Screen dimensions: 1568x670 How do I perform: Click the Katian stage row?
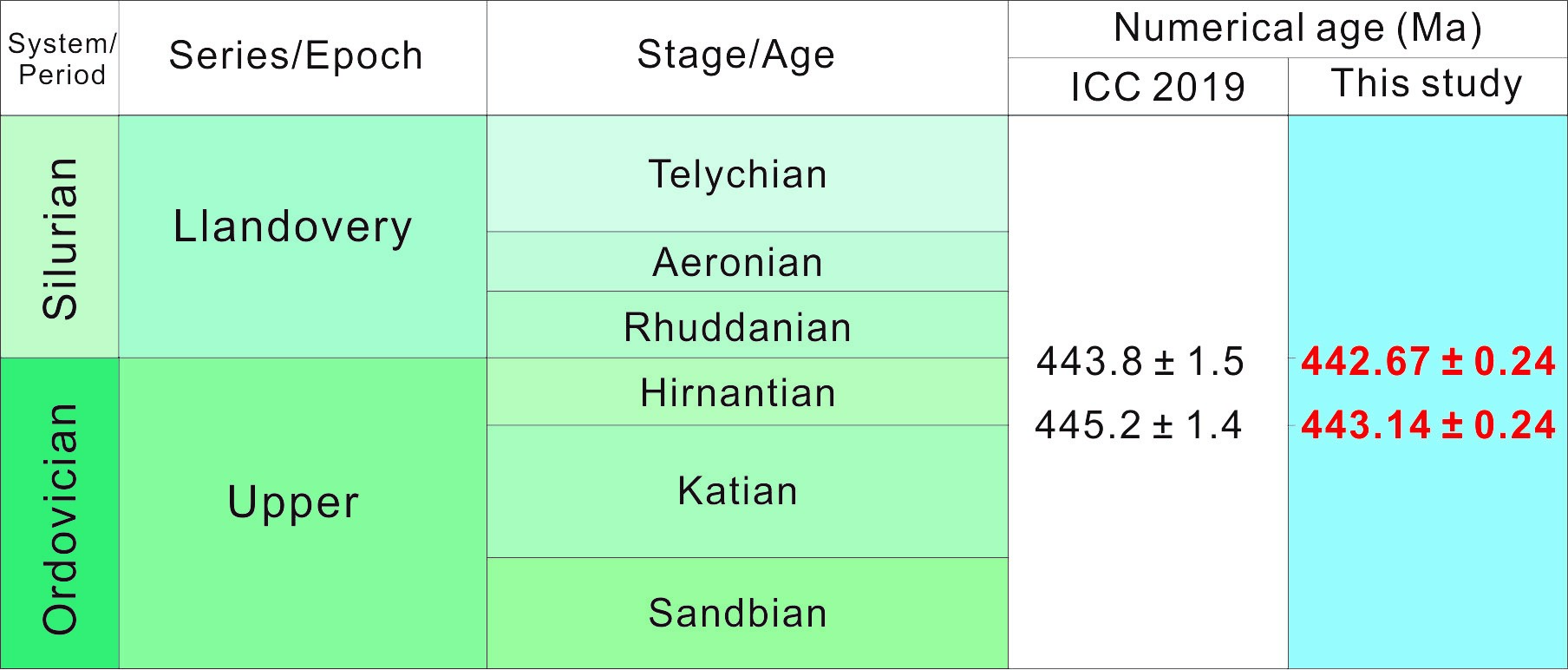pyautogui.click(x=738, y=491)
